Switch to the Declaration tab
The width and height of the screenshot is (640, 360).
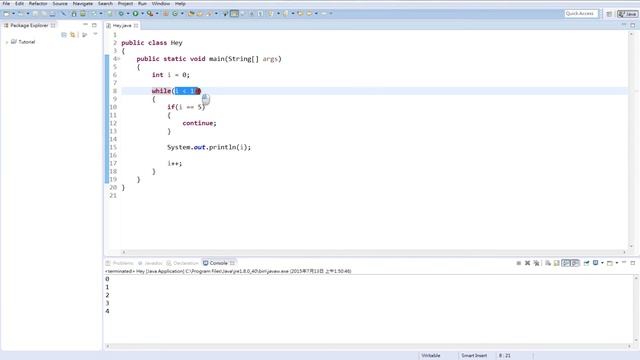[183, 263]
